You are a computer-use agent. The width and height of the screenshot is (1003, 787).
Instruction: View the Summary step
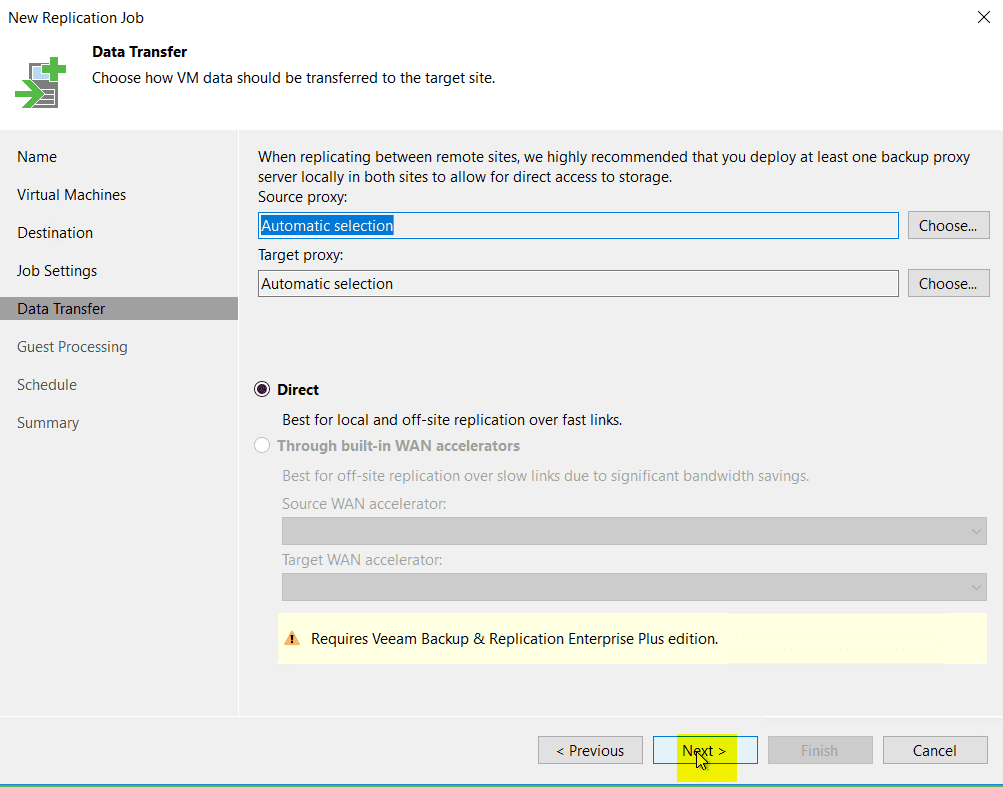(47, 422)
